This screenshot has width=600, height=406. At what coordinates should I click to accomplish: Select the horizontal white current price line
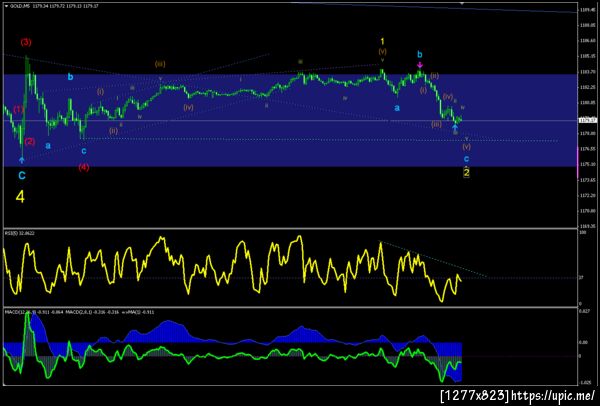pos(291,121)
